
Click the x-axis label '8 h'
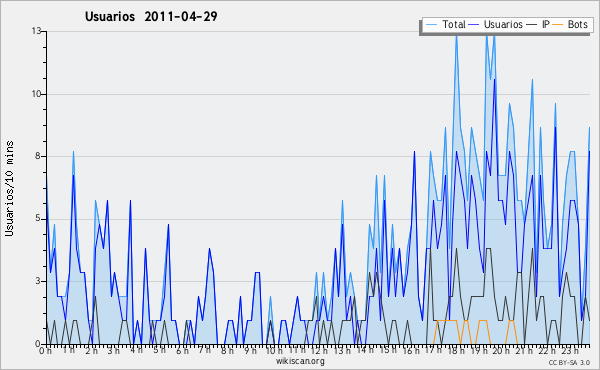pyautogui.click(x=227, y=350)
